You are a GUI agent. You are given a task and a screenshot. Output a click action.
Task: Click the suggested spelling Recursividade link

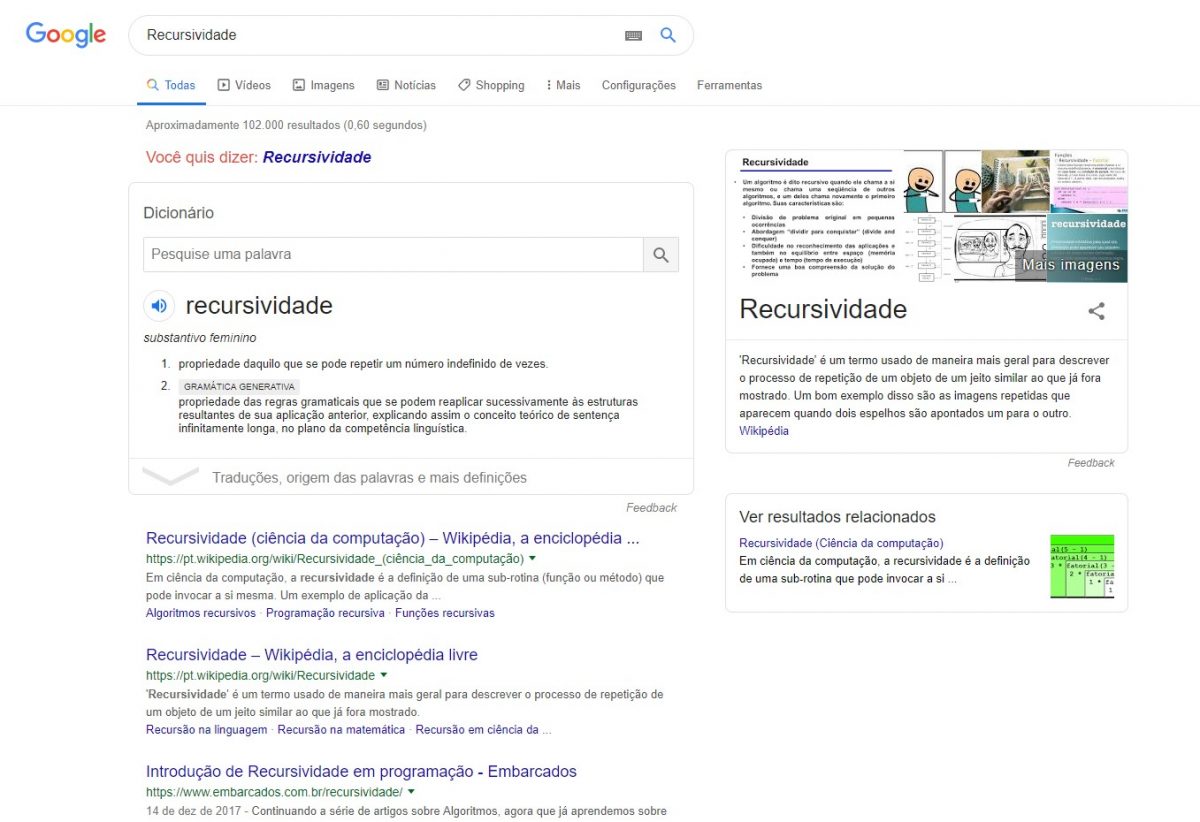point(317,157)
